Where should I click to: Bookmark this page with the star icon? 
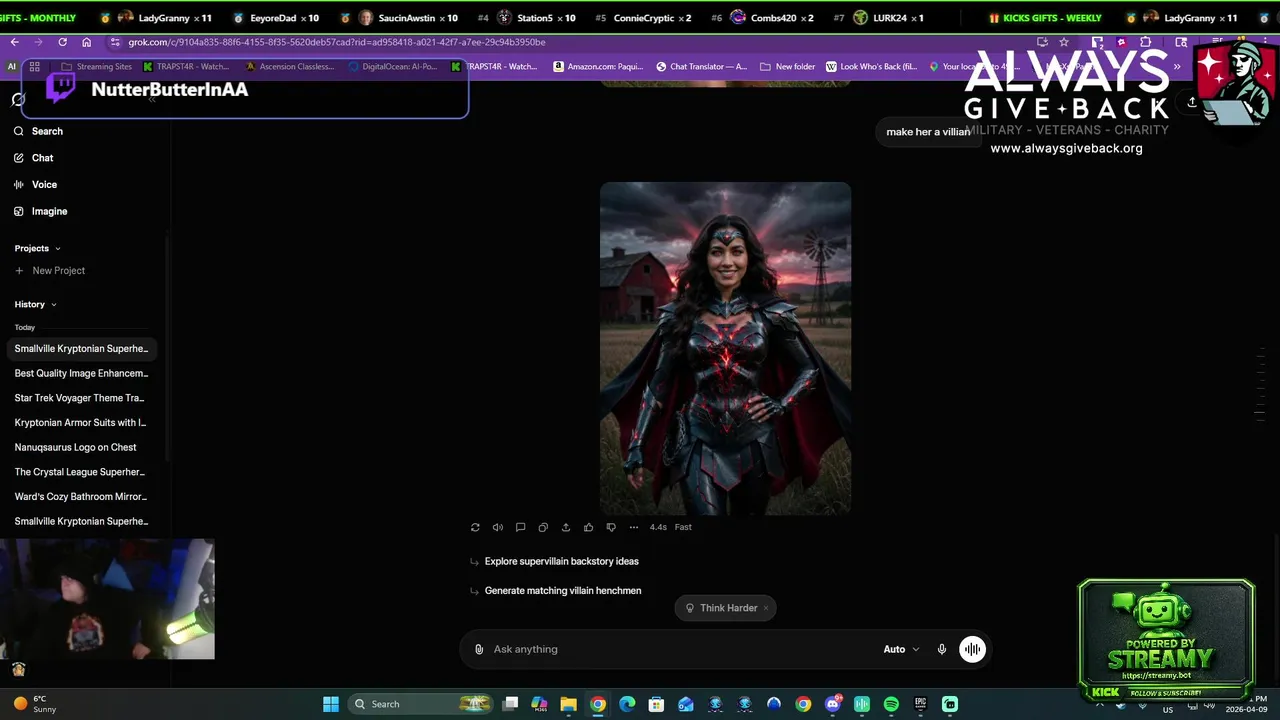pyautogui.click(x=1064, y=42)
